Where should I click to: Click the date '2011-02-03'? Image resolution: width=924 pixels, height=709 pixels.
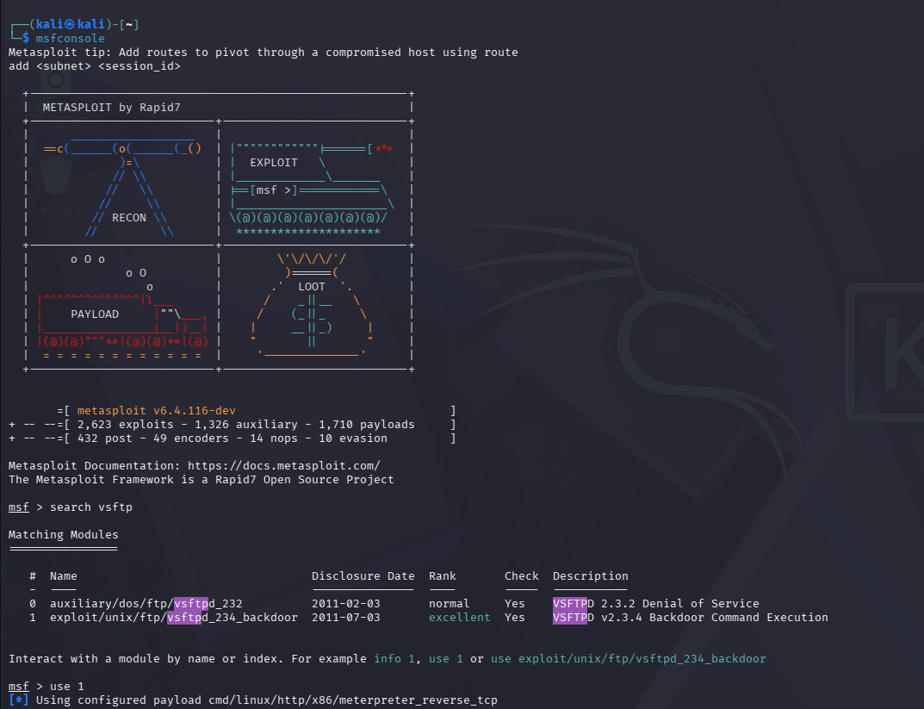coord(346,604)
